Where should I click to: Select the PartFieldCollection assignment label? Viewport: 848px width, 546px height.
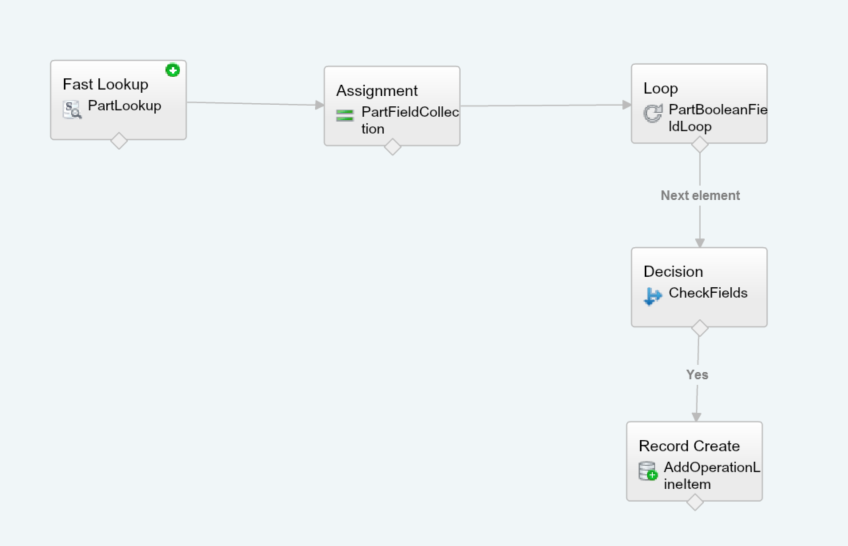pyautogui.click(x=410, y=120)
